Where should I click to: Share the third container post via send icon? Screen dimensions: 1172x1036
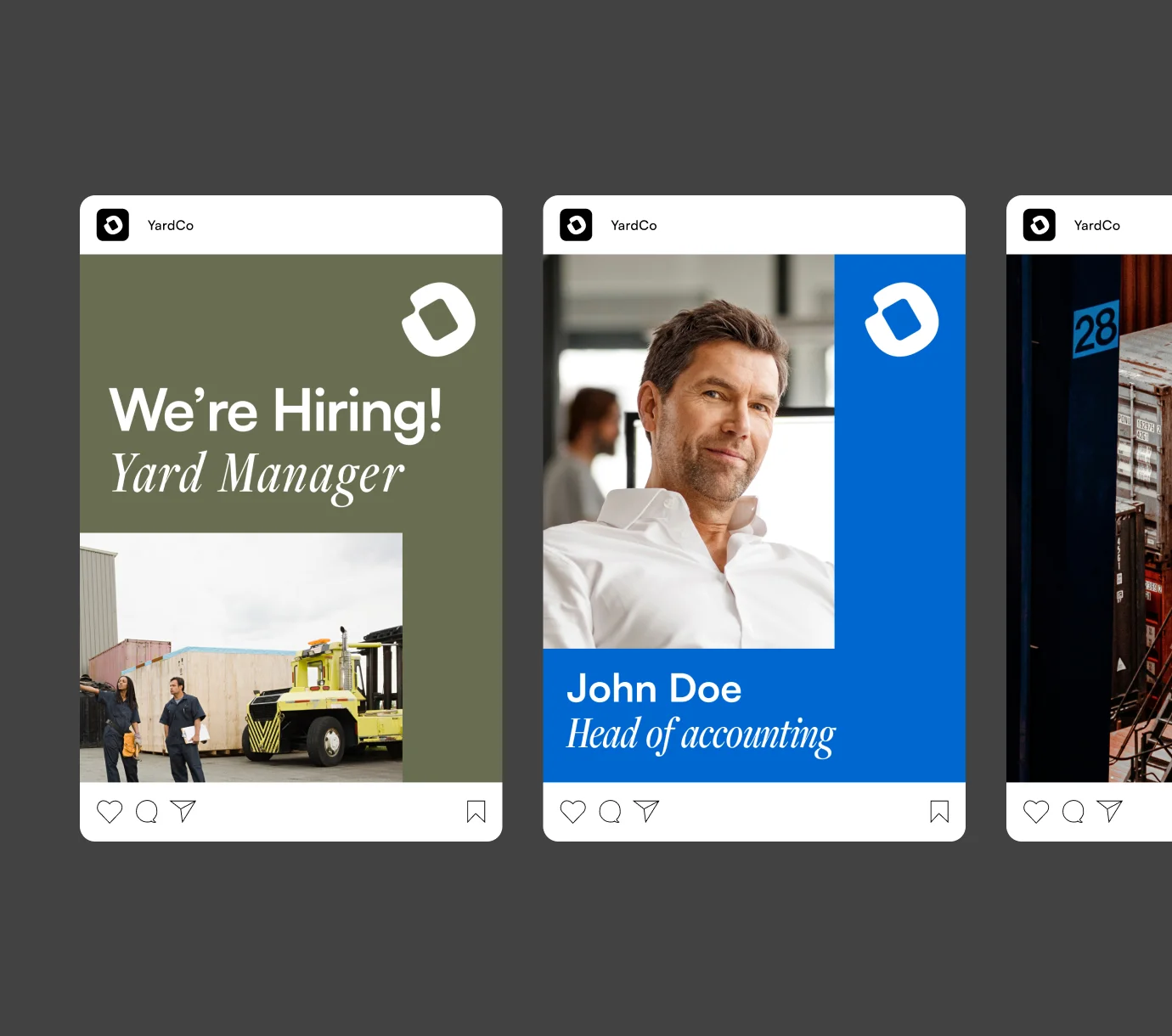(1110, 811)
